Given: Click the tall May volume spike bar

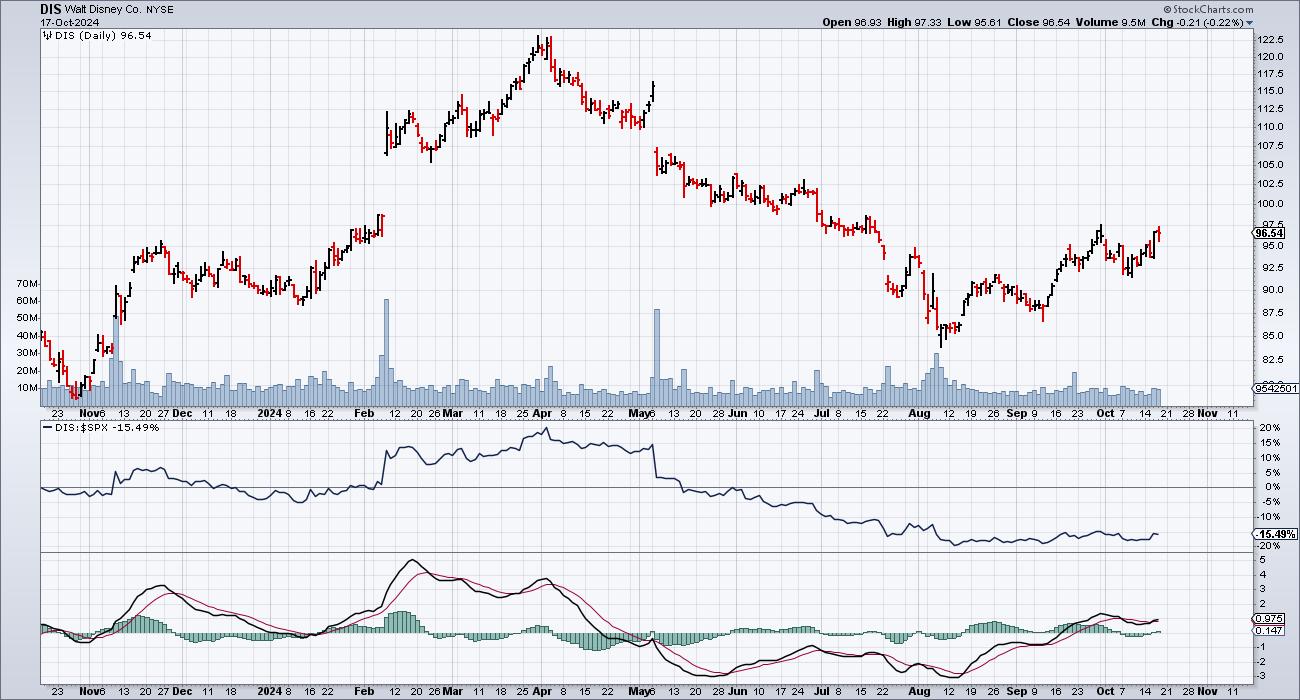Looking at the screenshot, I should click(657, 357).
